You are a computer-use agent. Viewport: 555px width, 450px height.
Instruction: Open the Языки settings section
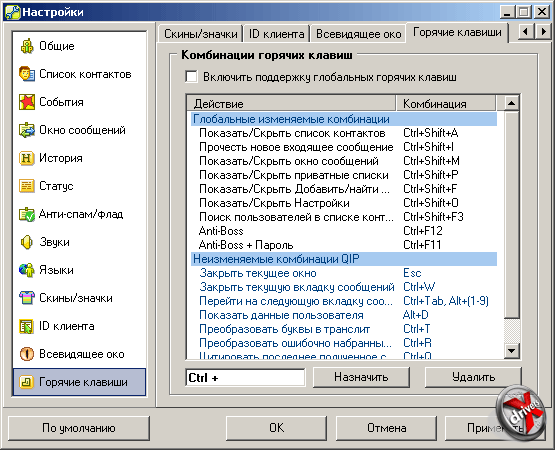[x=80, y=270]
